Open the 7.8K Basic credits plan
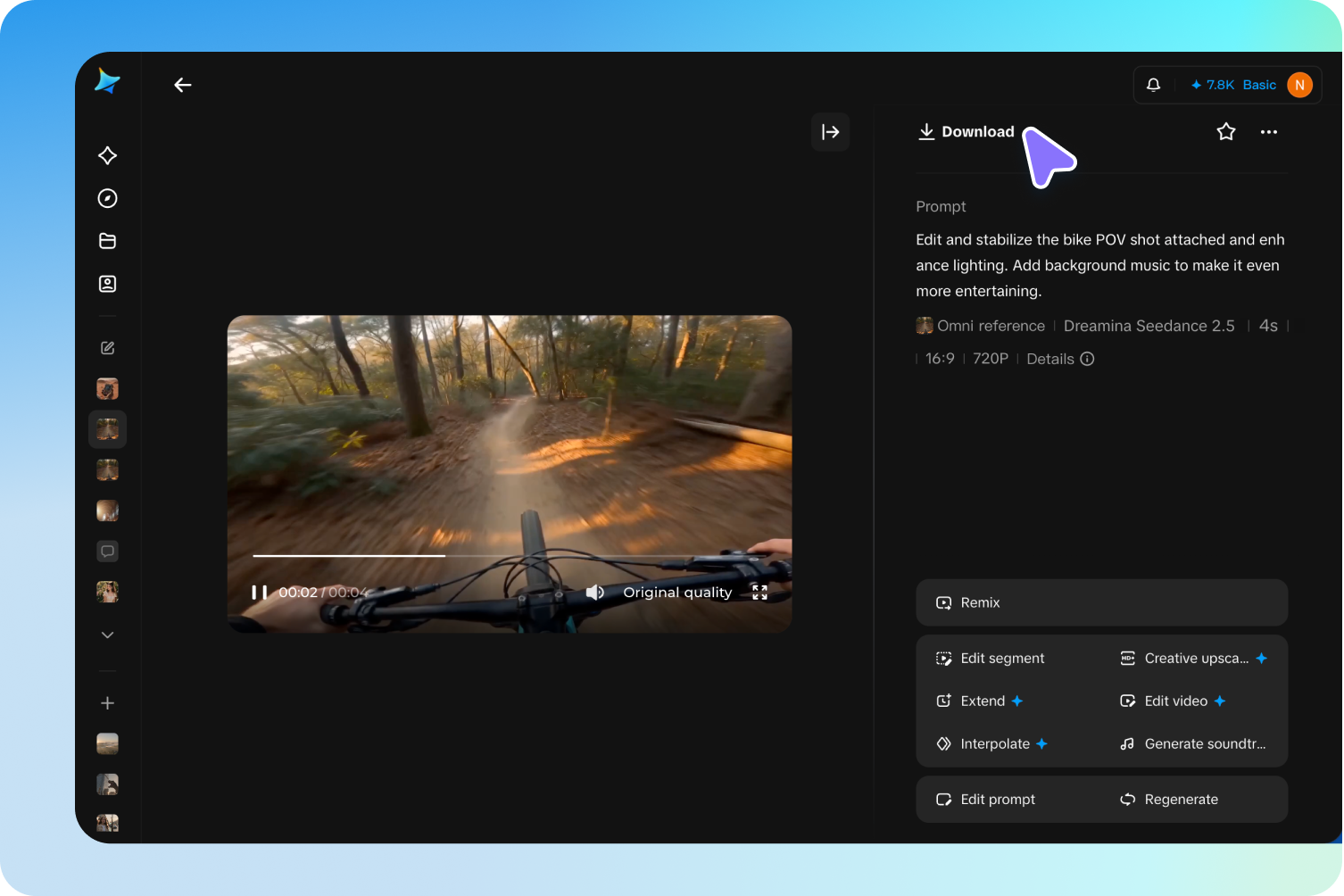 (x=1233, y=85)
